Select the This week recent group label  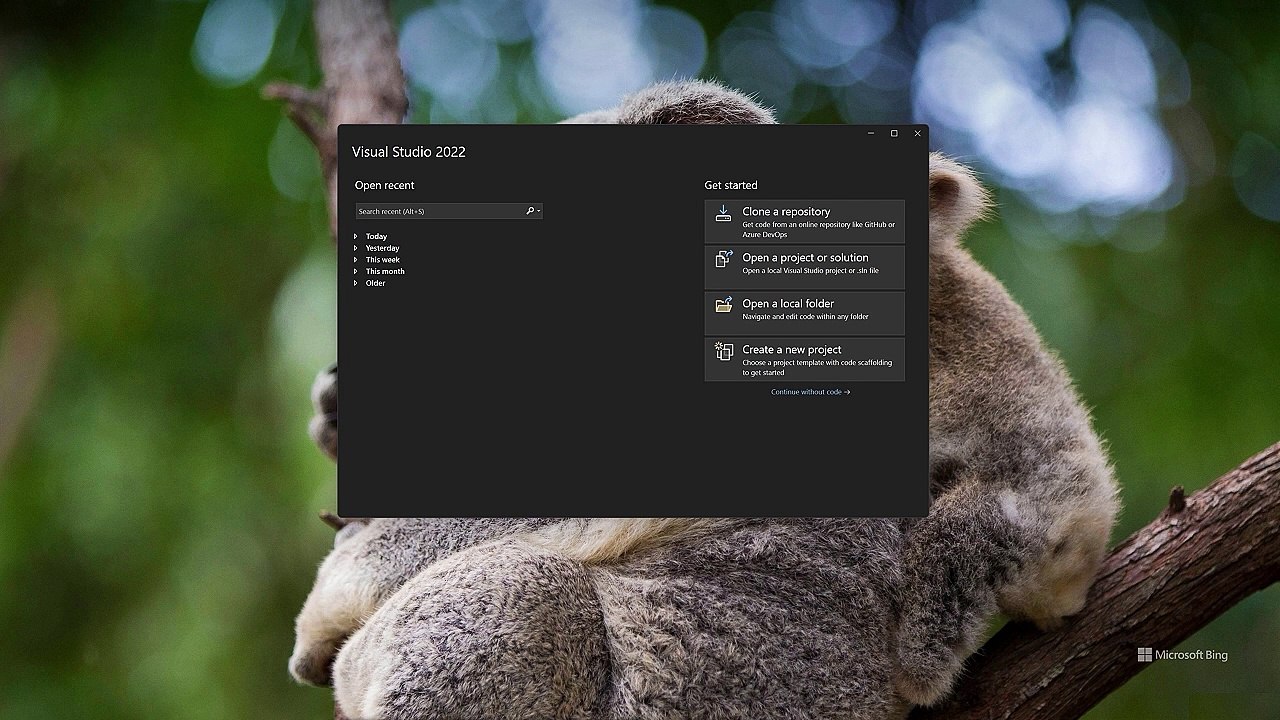click(382, 260)
